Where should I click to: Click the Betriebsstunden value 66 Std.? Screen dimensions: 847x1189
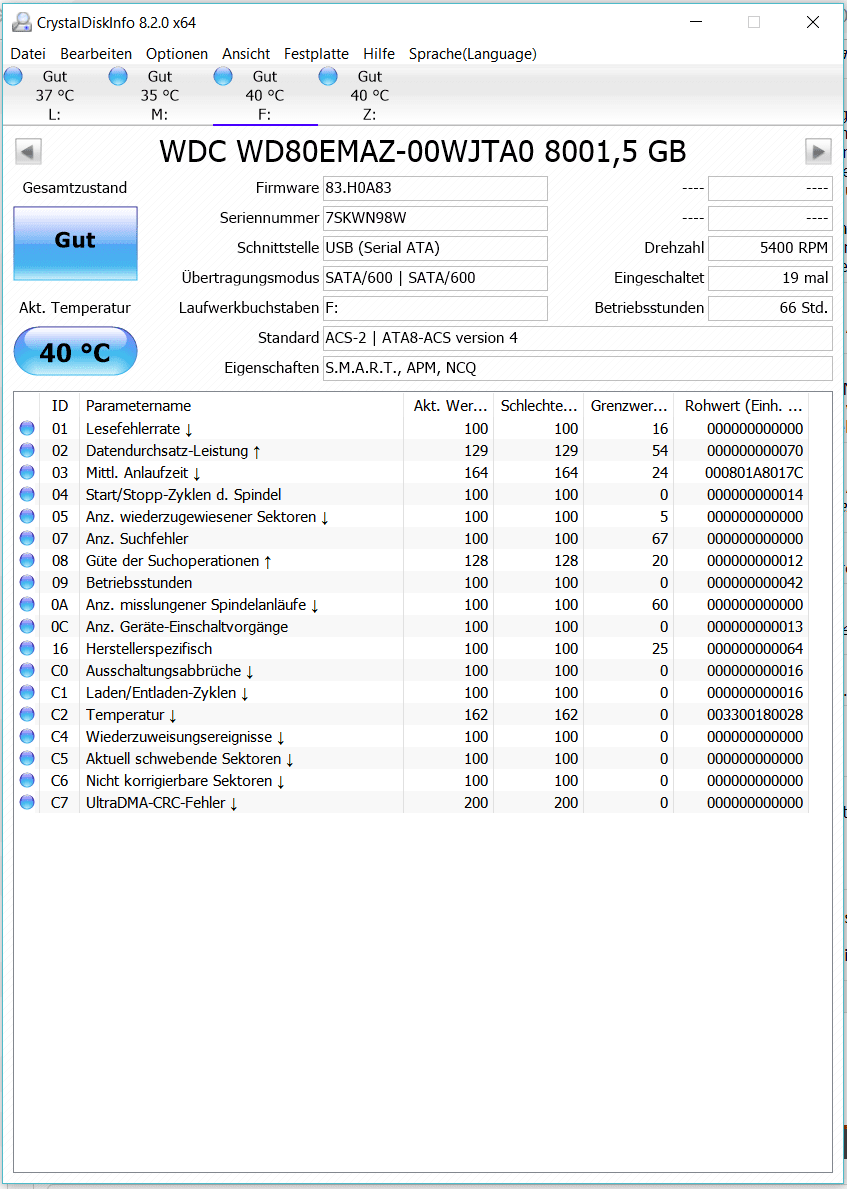tap(770, 308)
